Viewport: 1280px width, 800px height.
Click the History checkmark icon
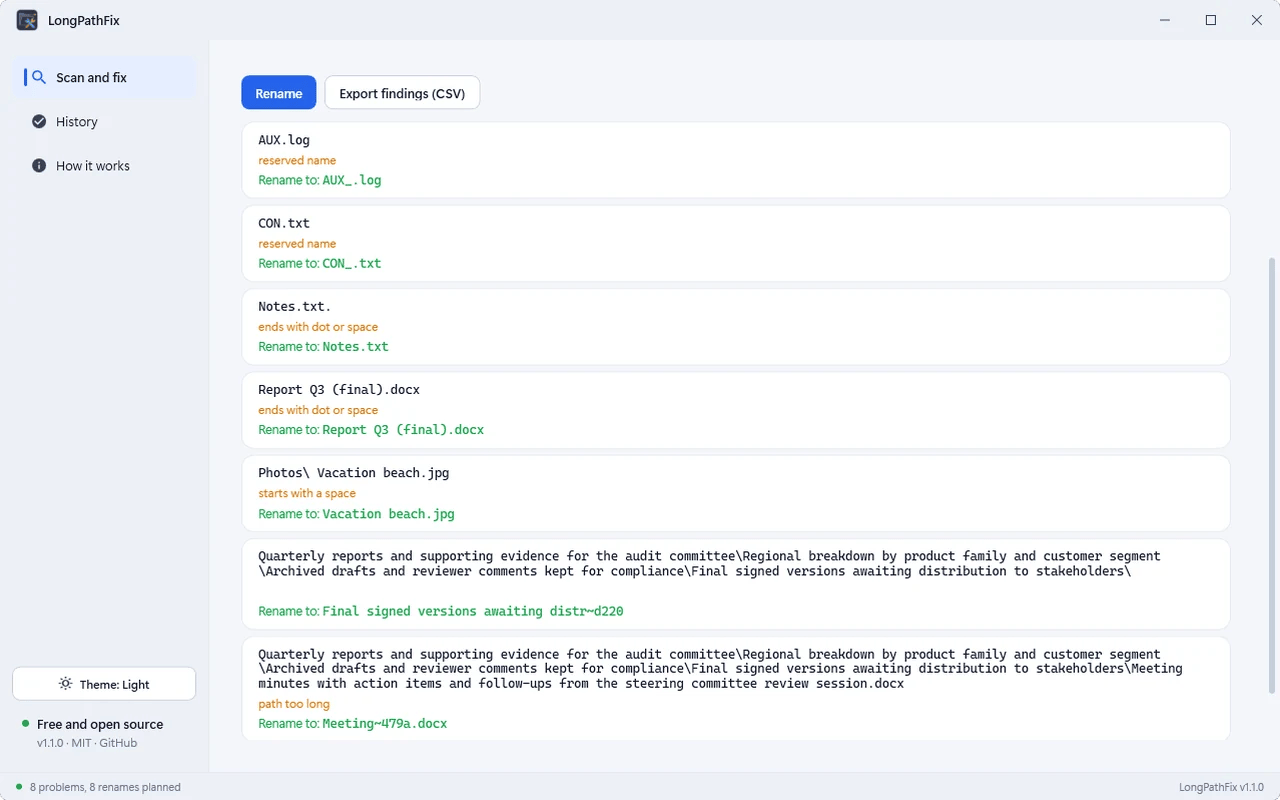point(39,121)
